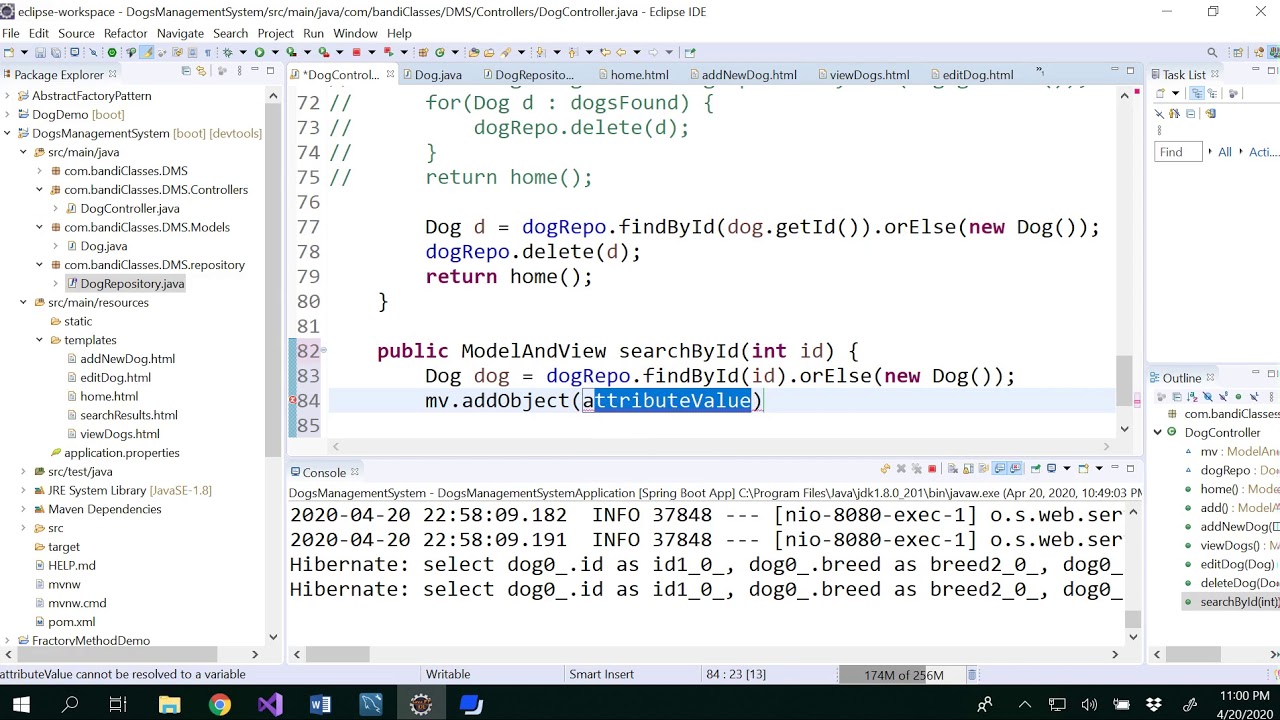Screen dimensions: 1280x720
Task: Click the Windows Start button
Action: pos(21,705)
